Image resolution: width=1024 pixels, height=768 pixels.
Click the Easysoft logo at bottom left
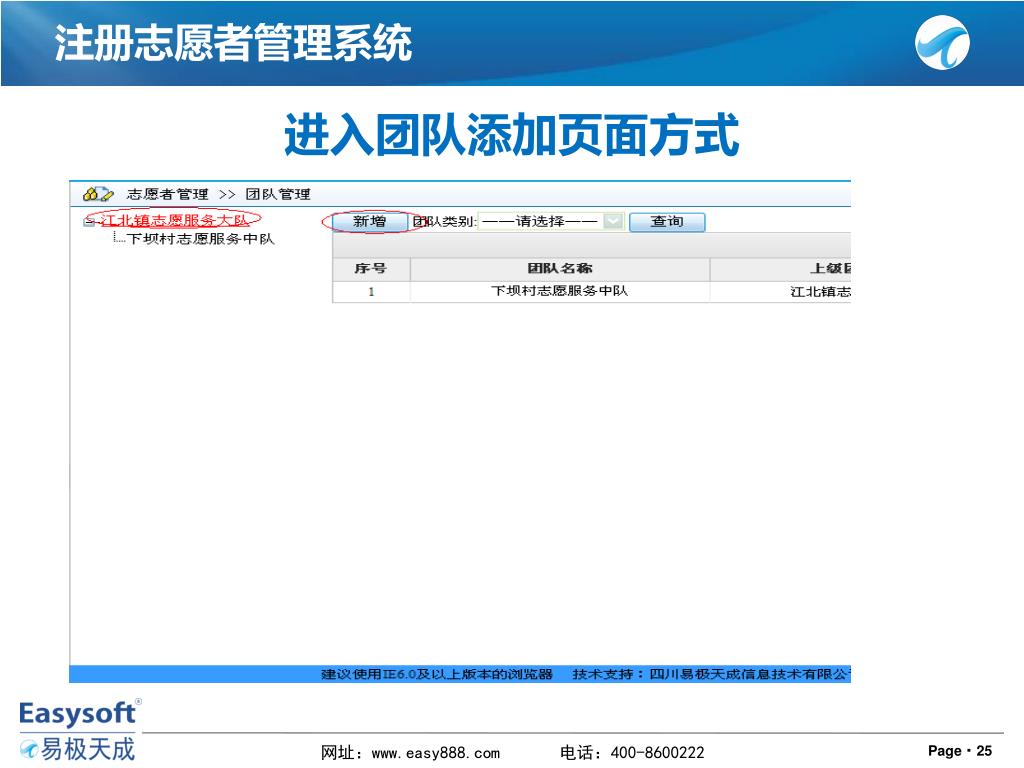click(78, 713)
